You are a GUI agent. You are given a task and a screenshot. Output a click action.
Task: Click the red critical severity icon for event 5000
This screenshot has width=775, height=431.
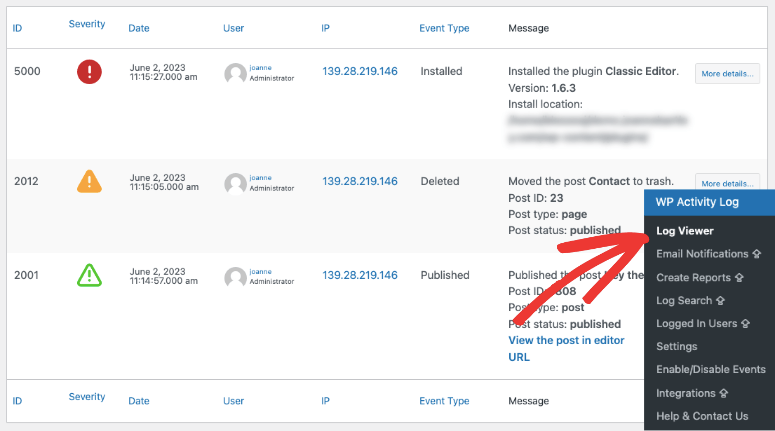tap(89, 72)
